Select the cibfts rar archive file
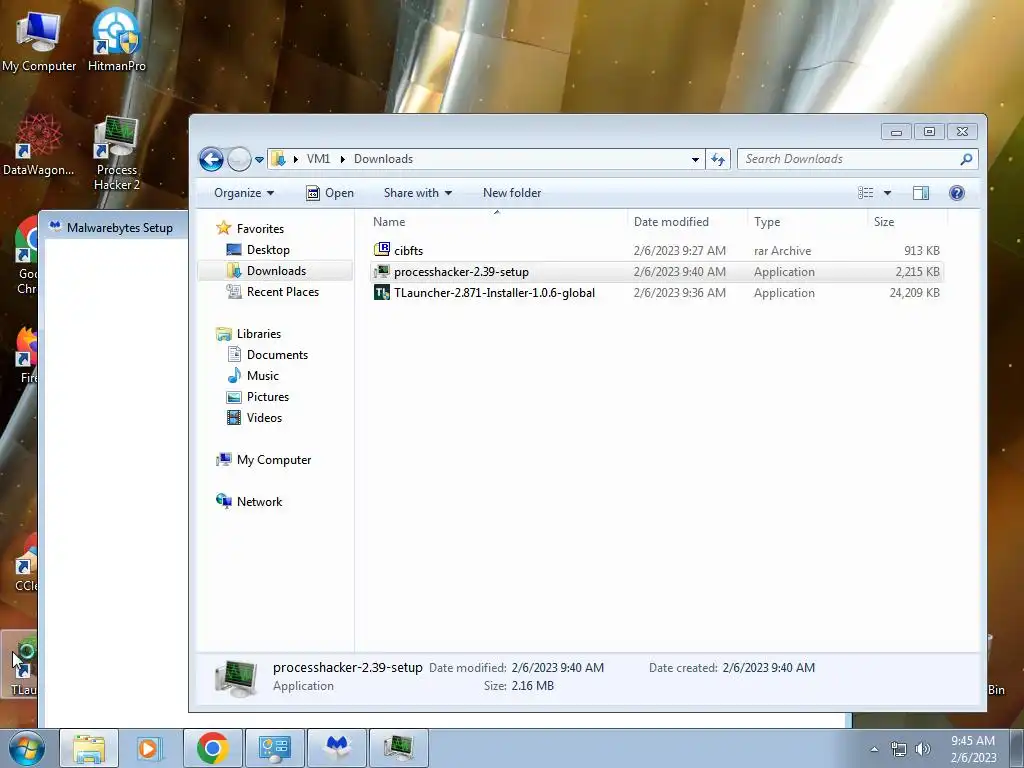 coord(656,251)
